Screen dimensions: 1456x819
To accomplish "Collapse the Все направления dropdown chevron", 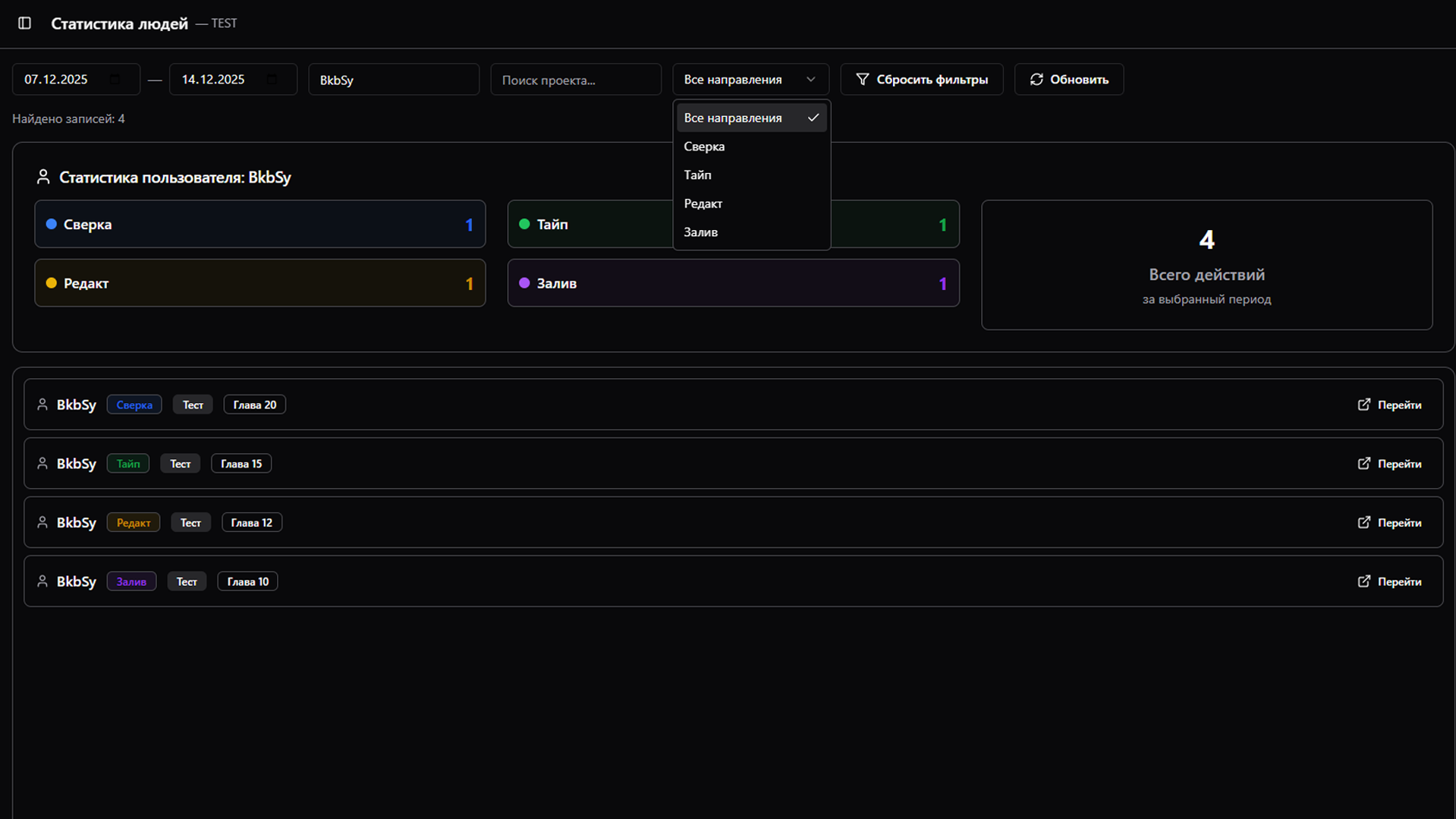I will click(x=810, y=80).
